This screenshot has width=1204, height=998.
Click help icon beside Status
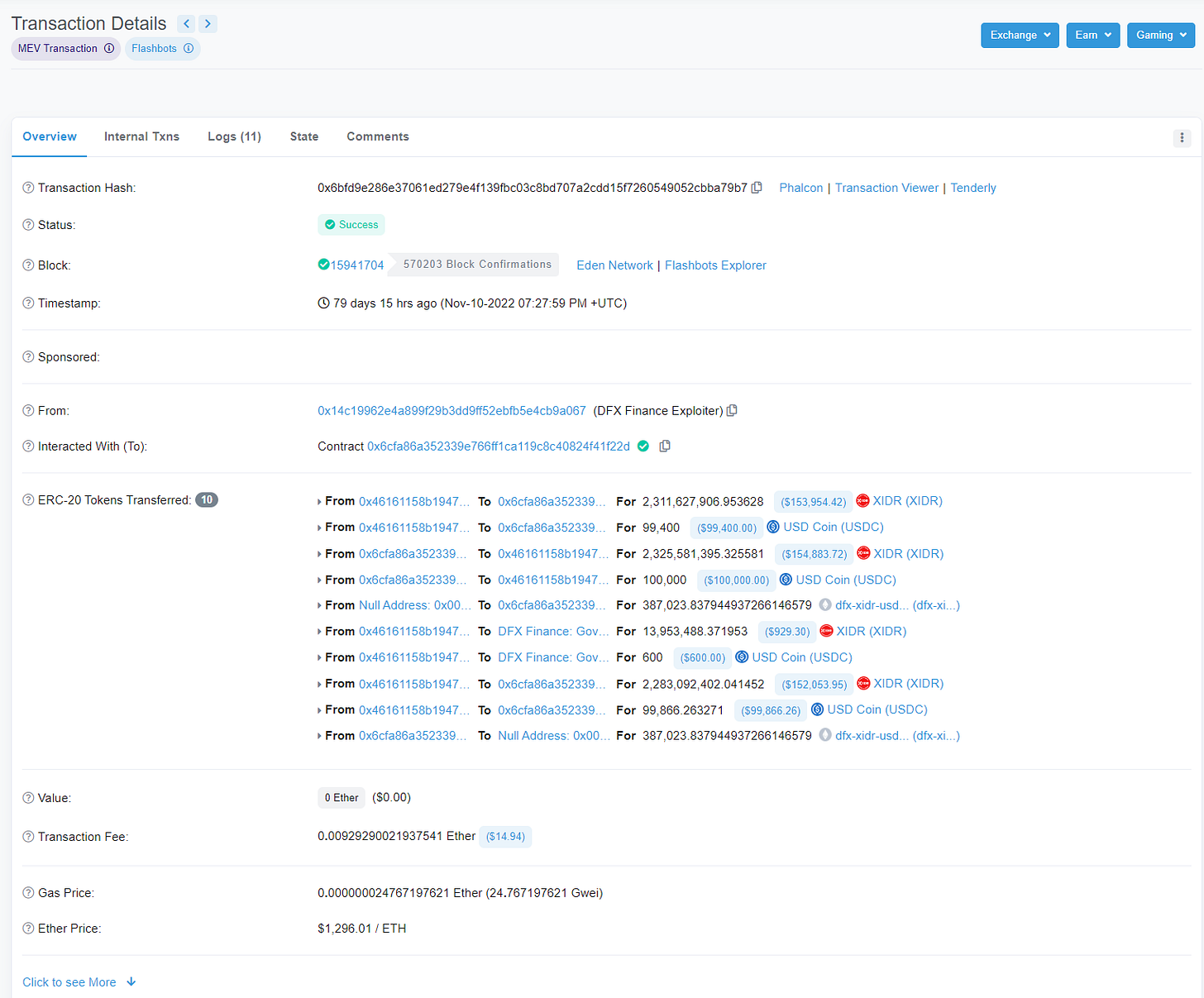pos(28,225)
